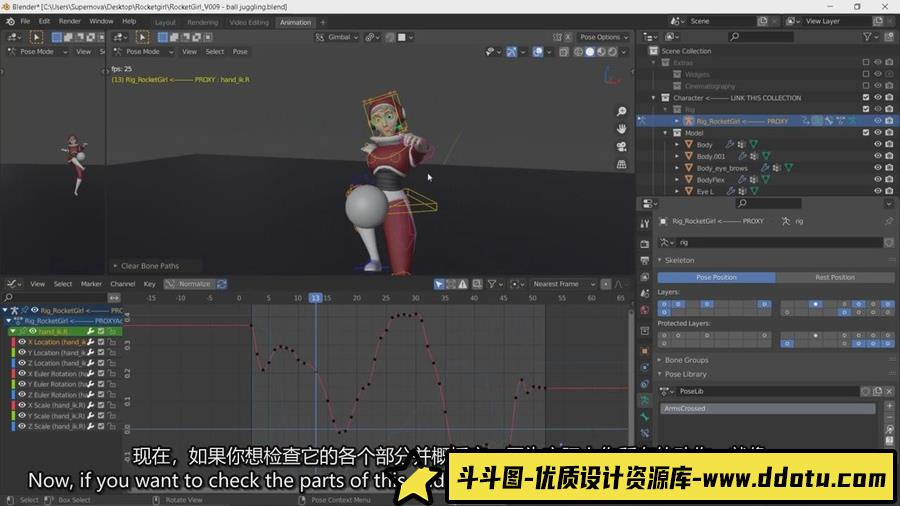Open graph editor Key menu
This screenshot has height=506, width=900.
click(x=149, y=284)
